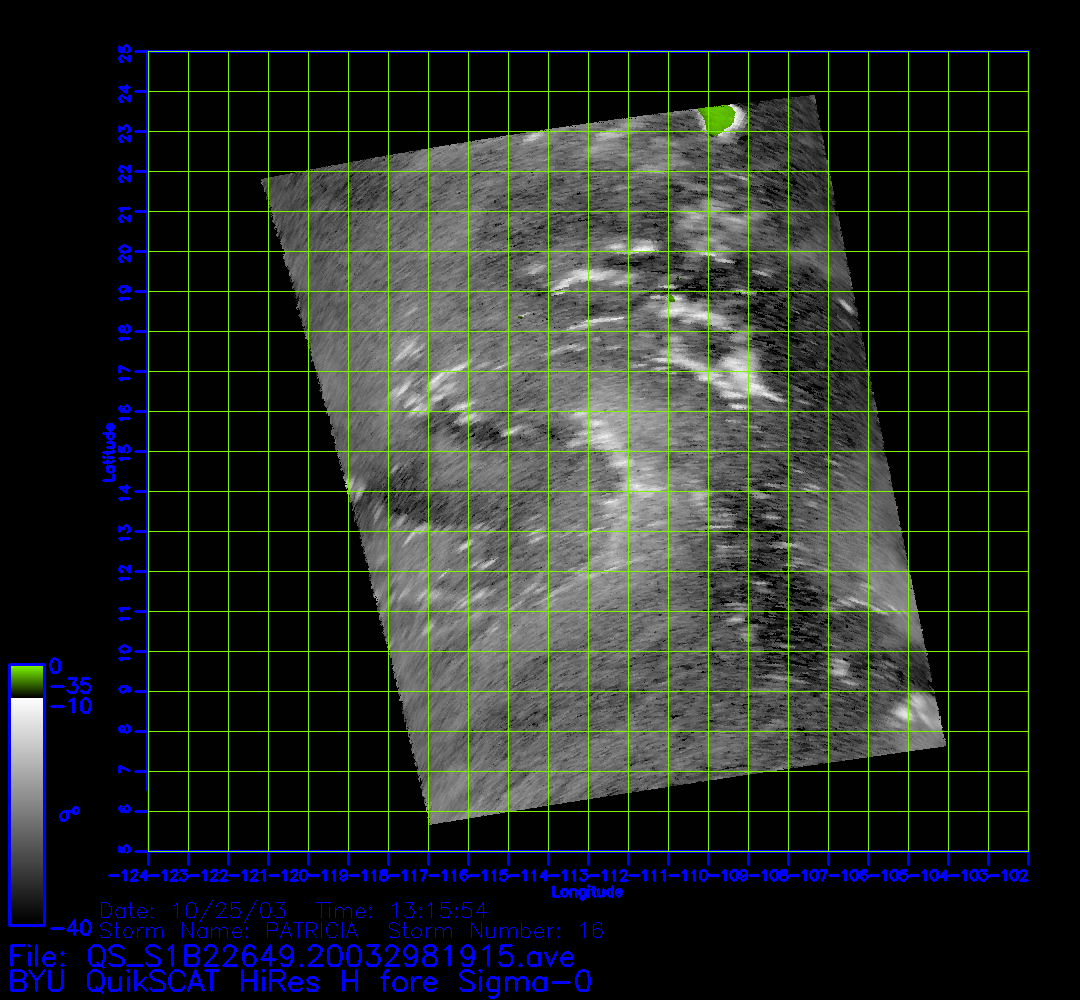
Task: Click the green segment of the color bar
Action: click(26, 680)
